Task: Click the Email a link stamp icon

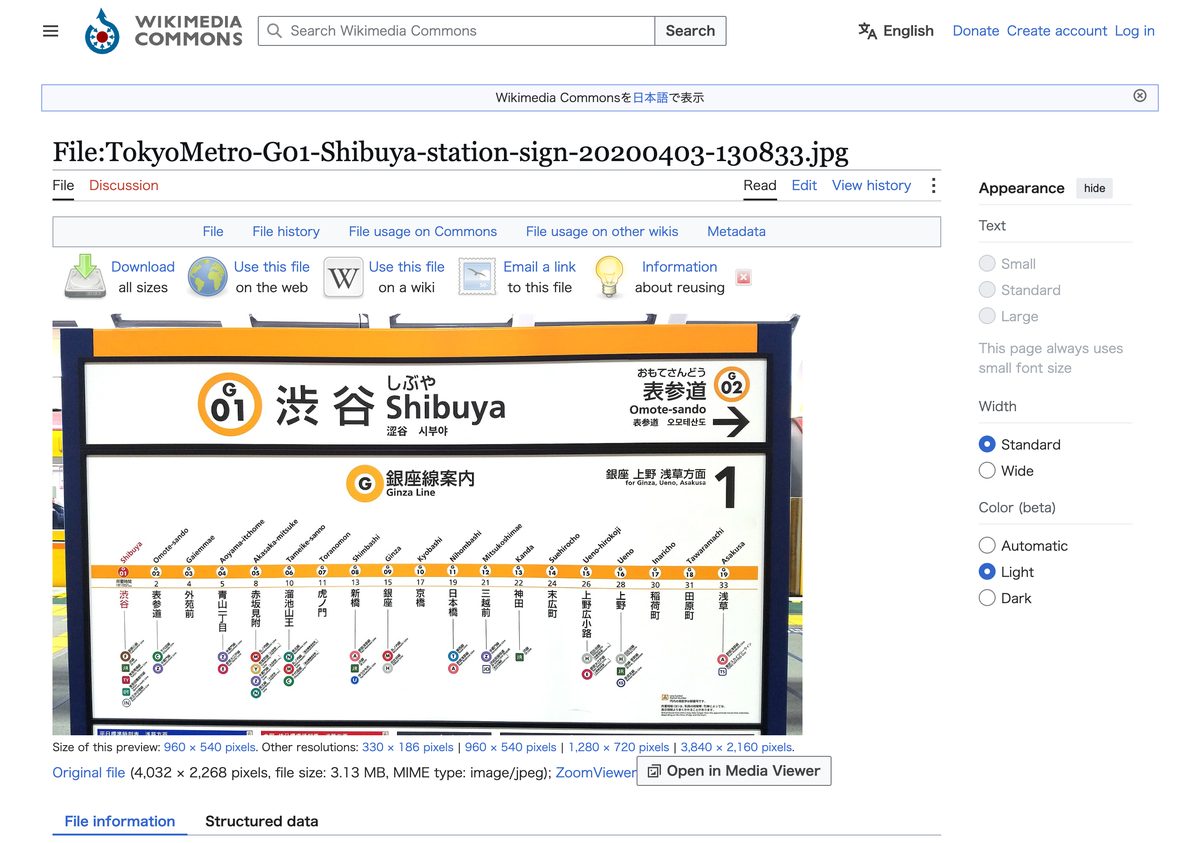Action: tap(477, 277)
